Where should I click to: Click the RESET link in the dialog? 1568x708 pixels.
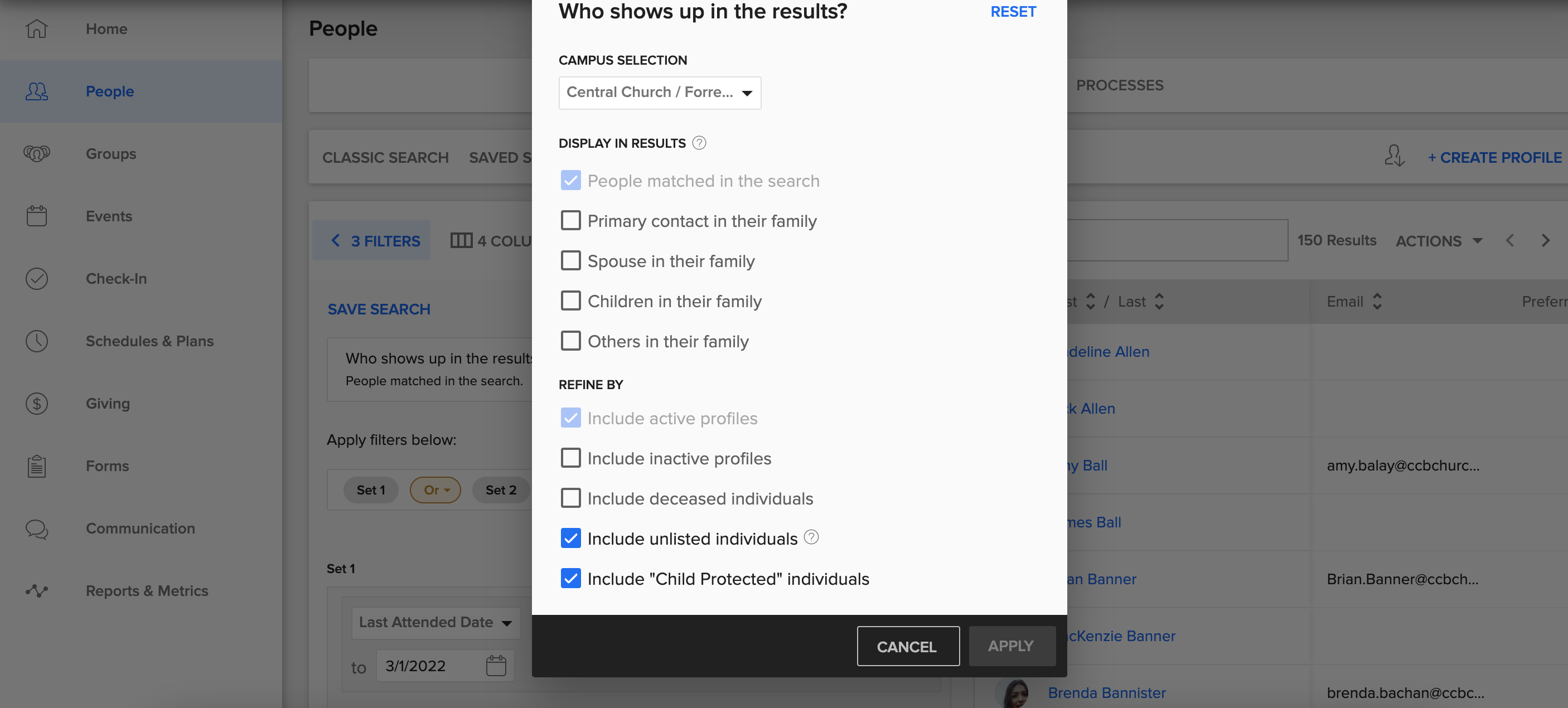(x=1013, y=11)
